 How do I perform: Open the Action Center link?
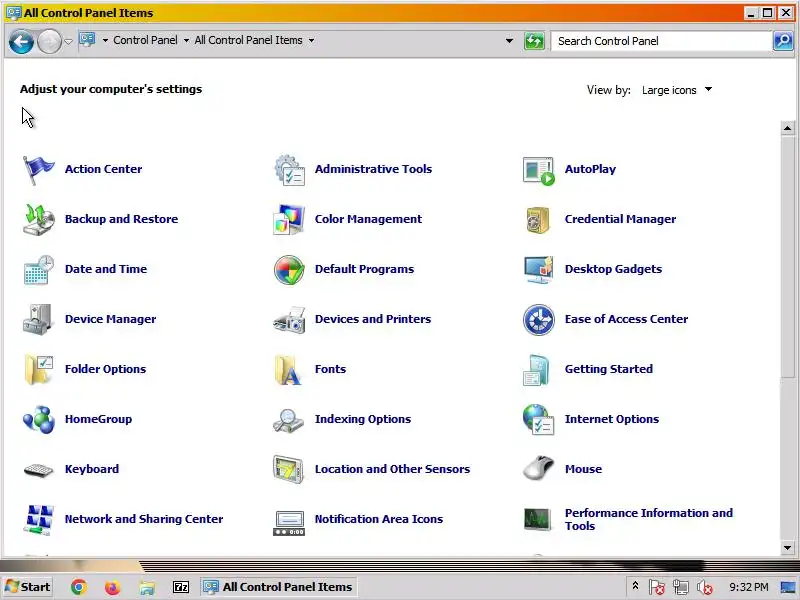pos(103,169)
